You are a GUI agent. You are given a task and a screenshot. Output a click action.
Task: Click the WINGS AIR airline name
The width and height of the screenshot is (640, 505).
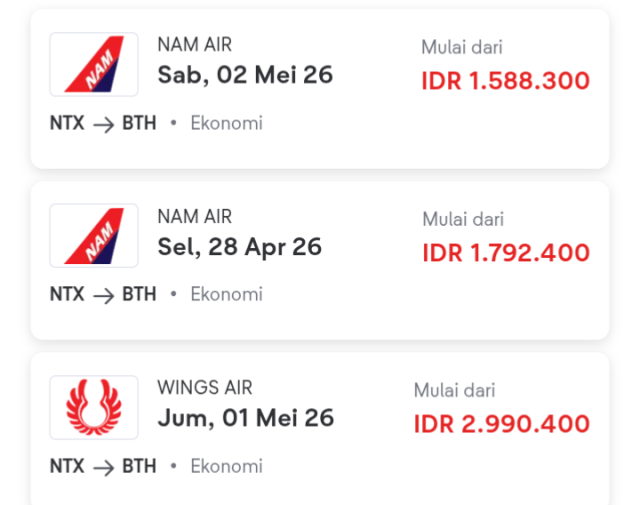click(x=205, y=388)
